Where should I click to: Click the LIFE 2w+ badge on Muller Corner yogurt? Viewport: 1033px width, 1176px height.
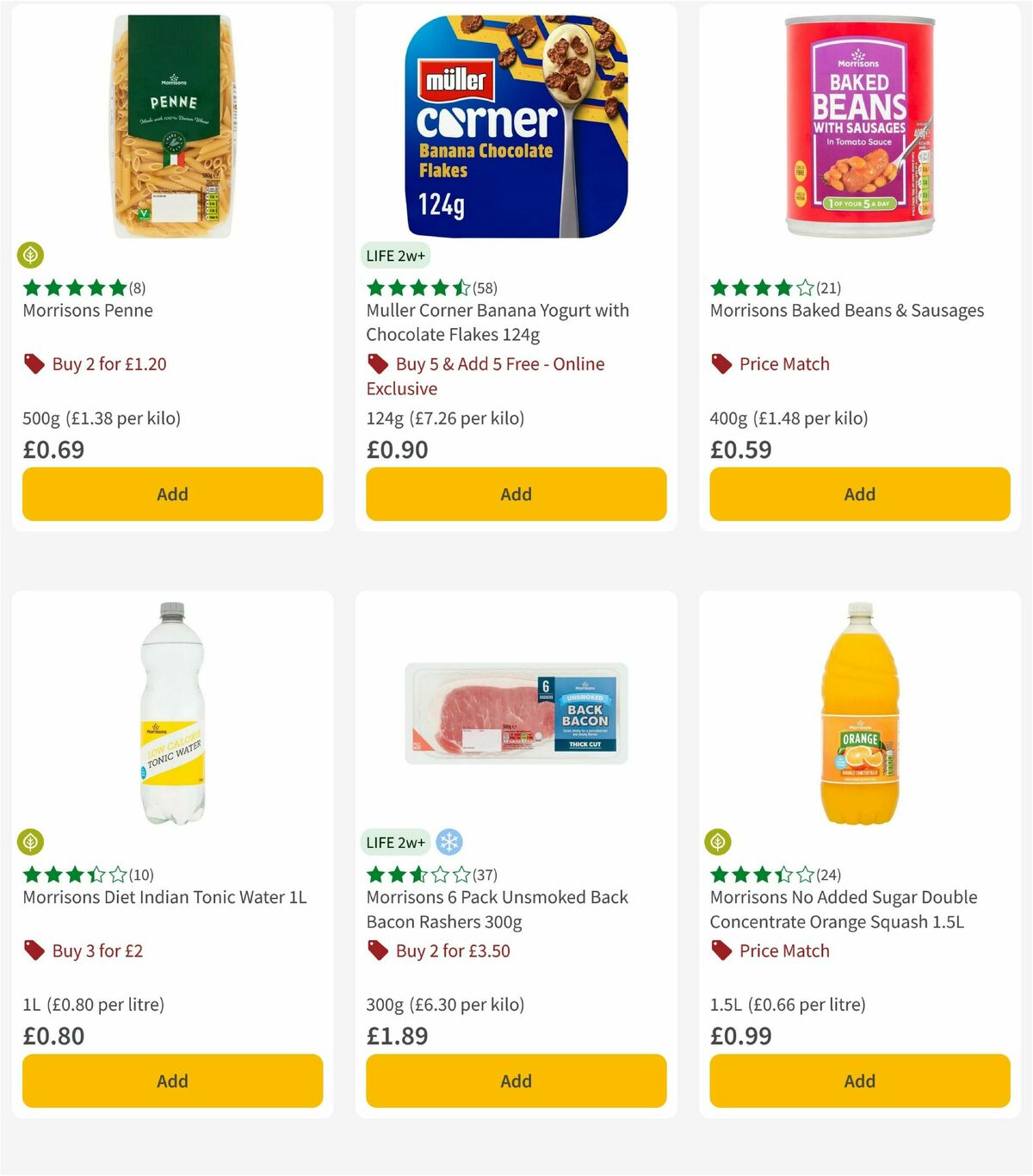pos(395,256)
